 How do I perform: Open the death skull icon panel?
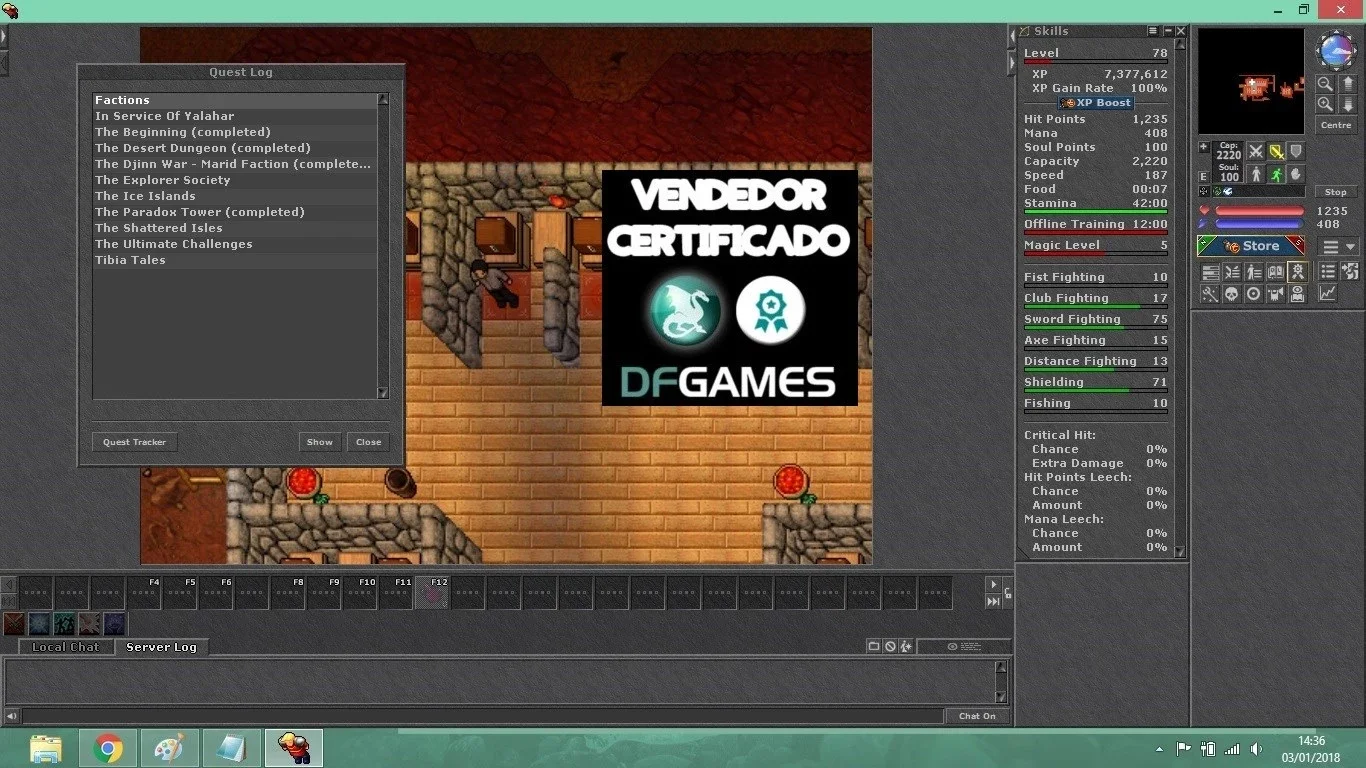click(x=1231, y=294)
